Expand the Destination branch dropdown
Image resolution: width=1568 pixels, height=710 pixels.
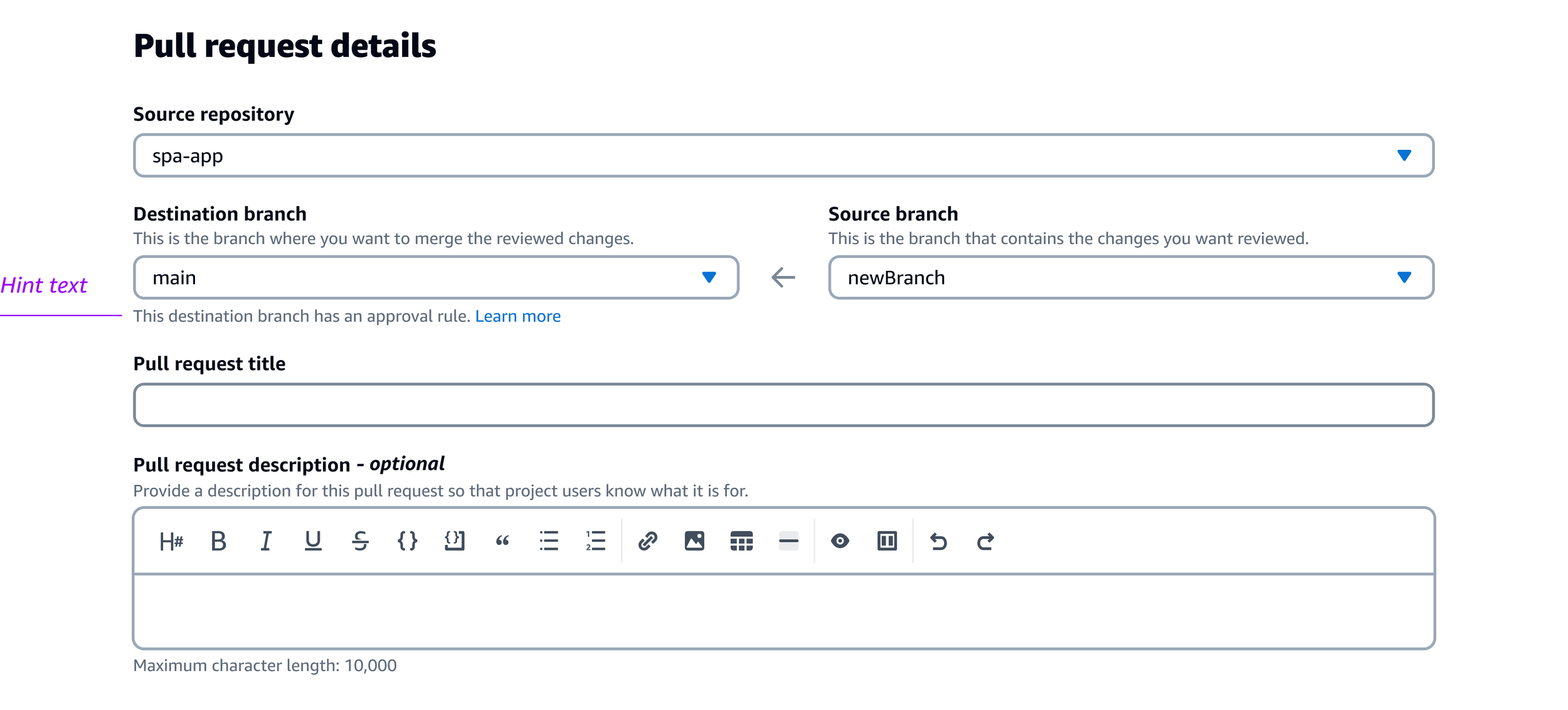(436, 277)
